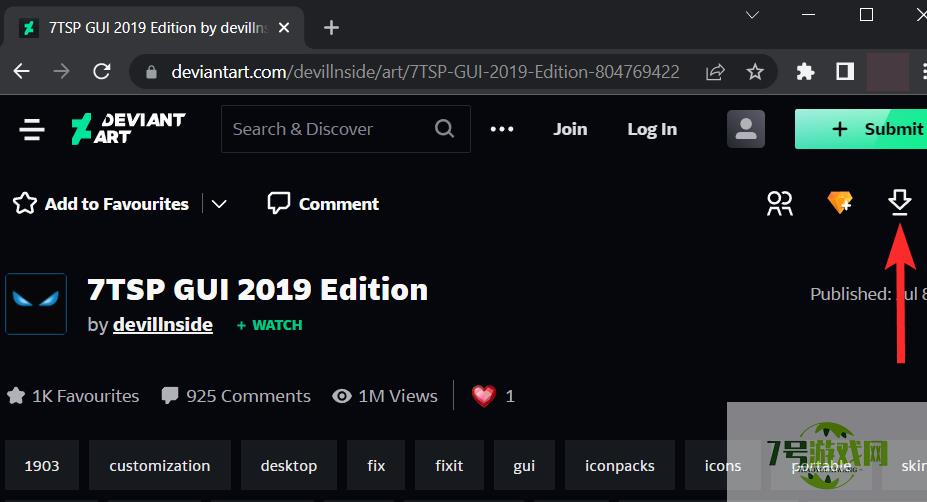Open the three-dots more menu
Viewport: 927px width, 502px height.
[x=501, y=129]
